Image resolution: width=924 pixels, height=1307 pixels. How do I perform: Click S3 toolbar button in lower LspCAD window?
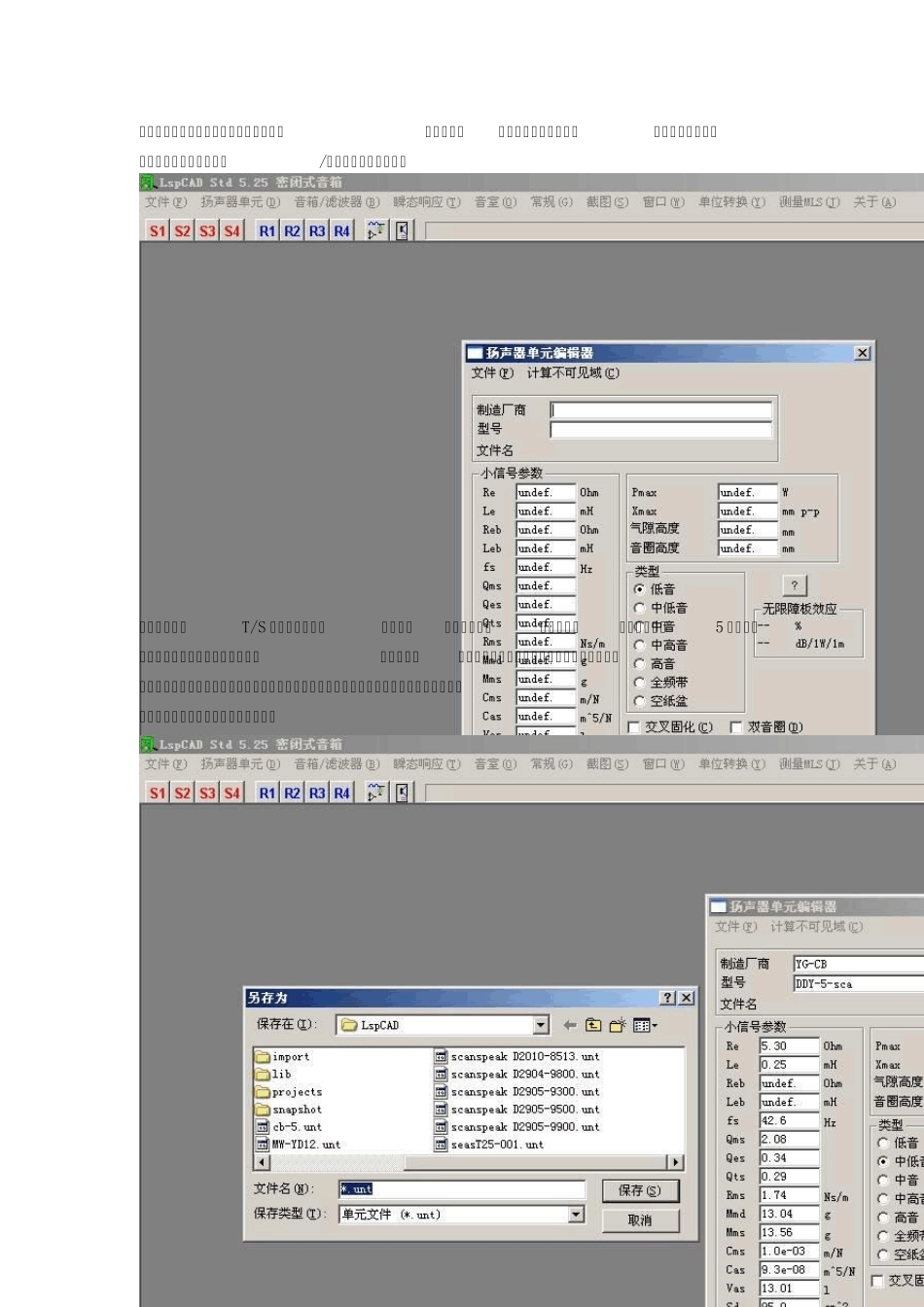coord(207,793)
